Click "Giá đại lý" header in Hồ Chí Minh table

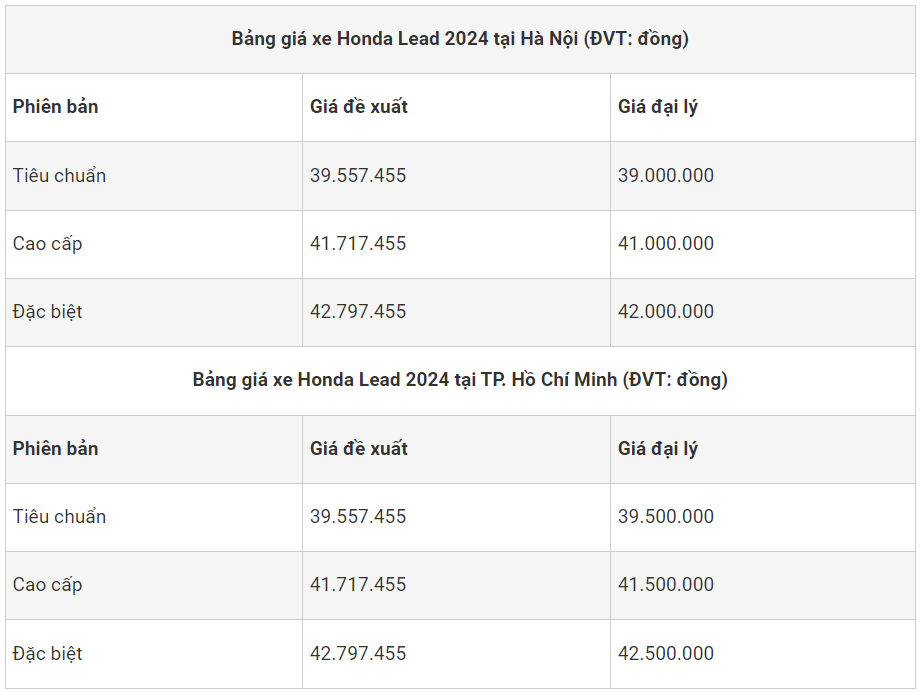(x=658, y=448)
